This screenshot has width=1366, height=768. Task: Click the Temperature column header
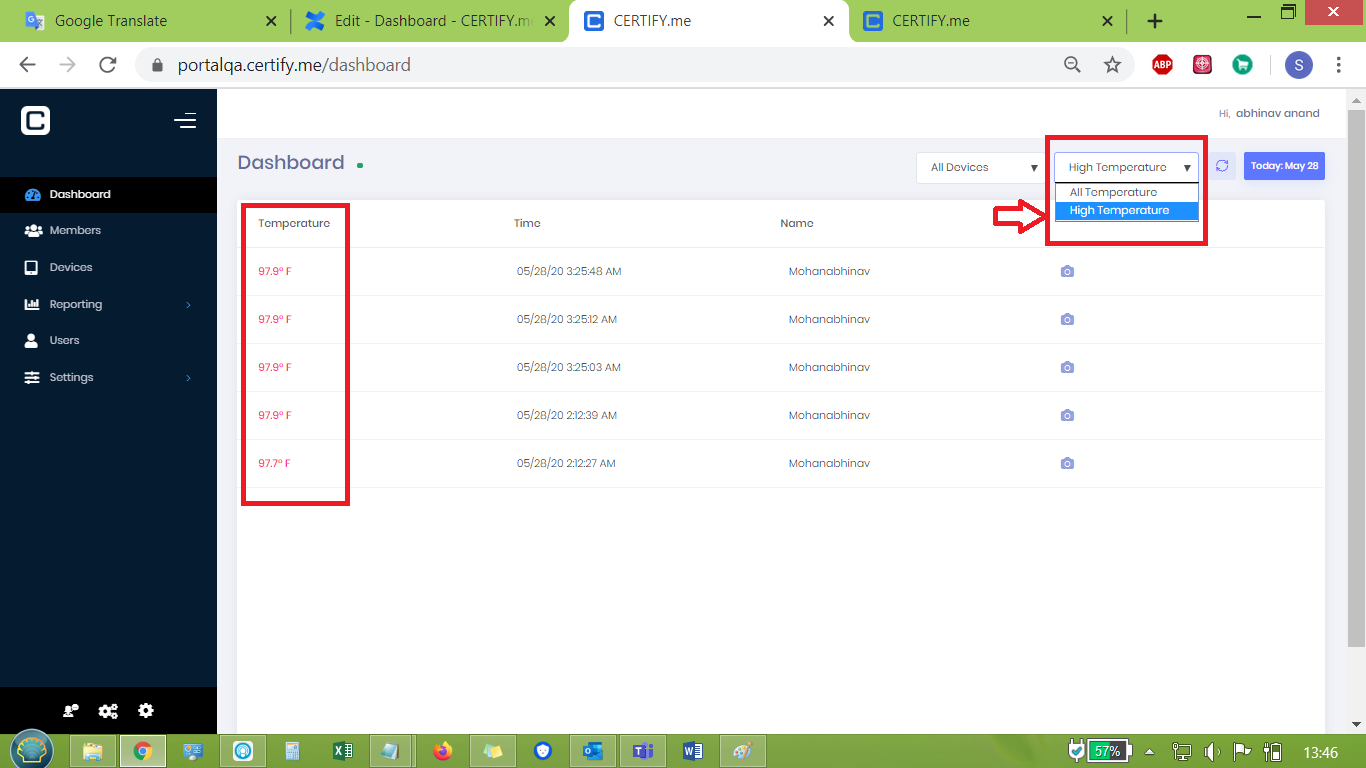pos(294,223)
